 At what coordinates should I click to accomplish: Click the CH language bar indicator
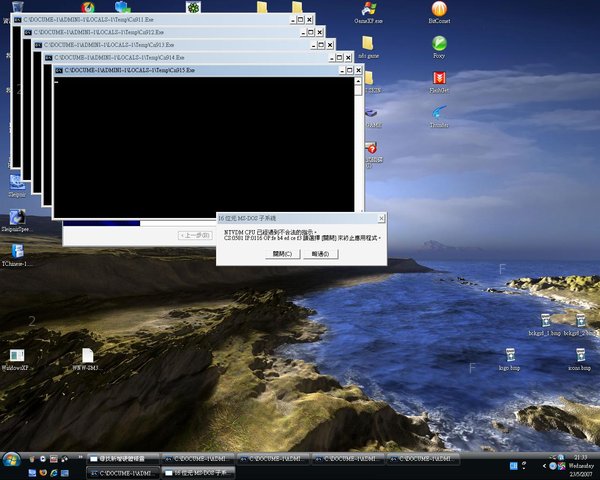tap(514, 466)
